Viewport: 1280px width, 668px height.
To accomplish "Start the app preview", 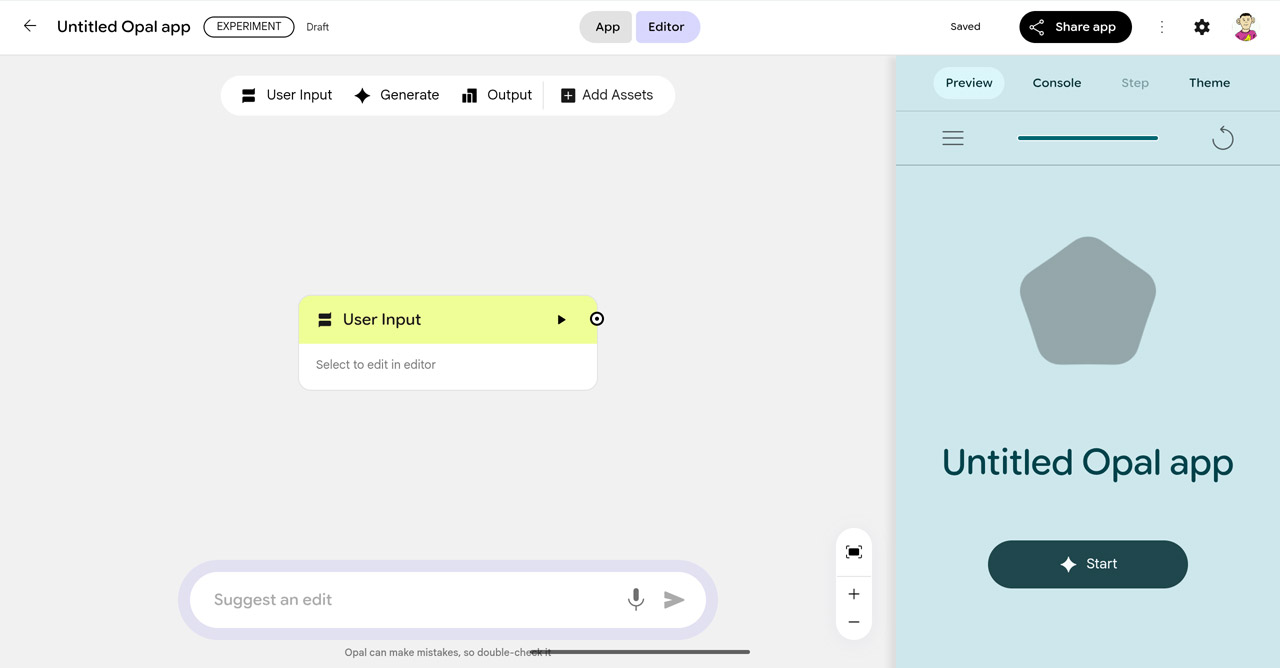I will click(1088, 564).
